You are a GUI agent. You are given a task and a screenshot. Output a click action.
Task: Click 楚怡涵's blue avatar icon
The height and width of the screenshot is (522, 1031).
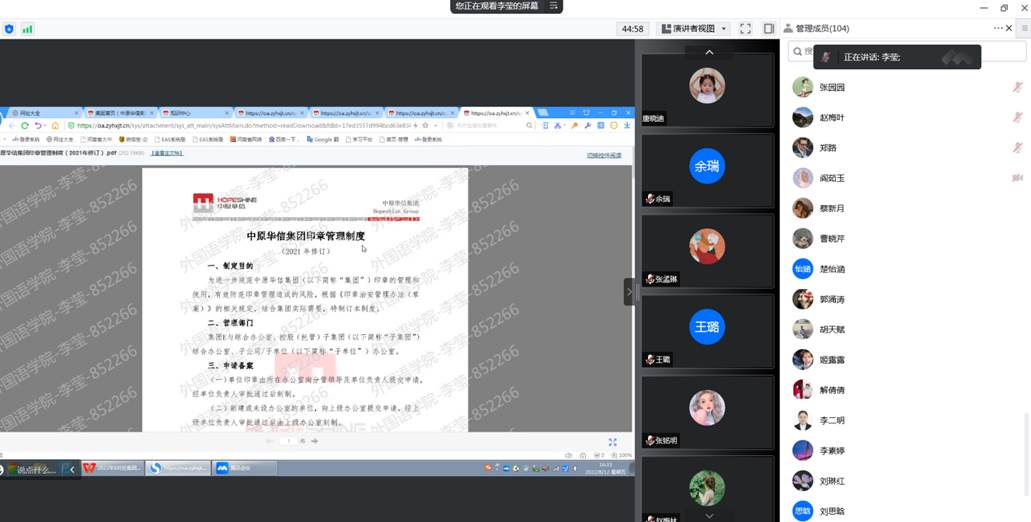tap(802, 269)
